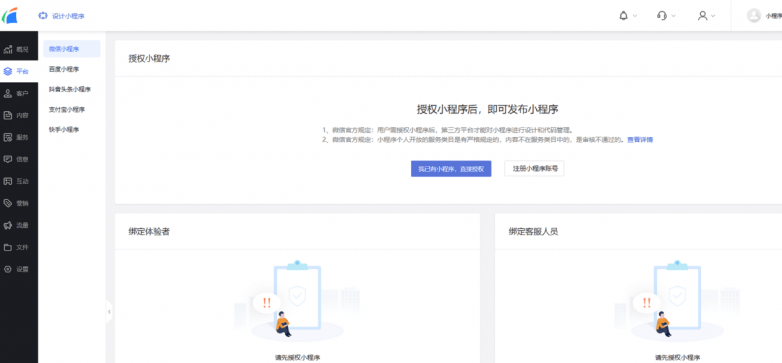Click 请先授权小程序 under 绑定体验者

point(297,357)
